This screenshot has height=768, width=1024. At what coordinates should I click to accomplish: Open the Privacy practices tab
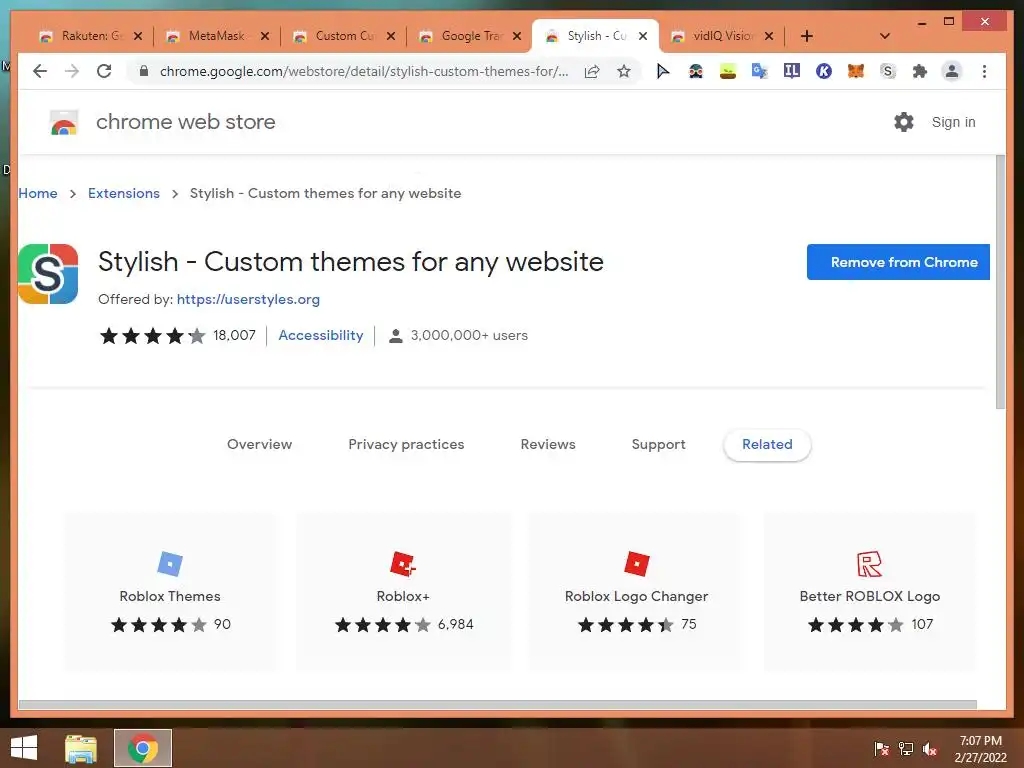(406, 444)
